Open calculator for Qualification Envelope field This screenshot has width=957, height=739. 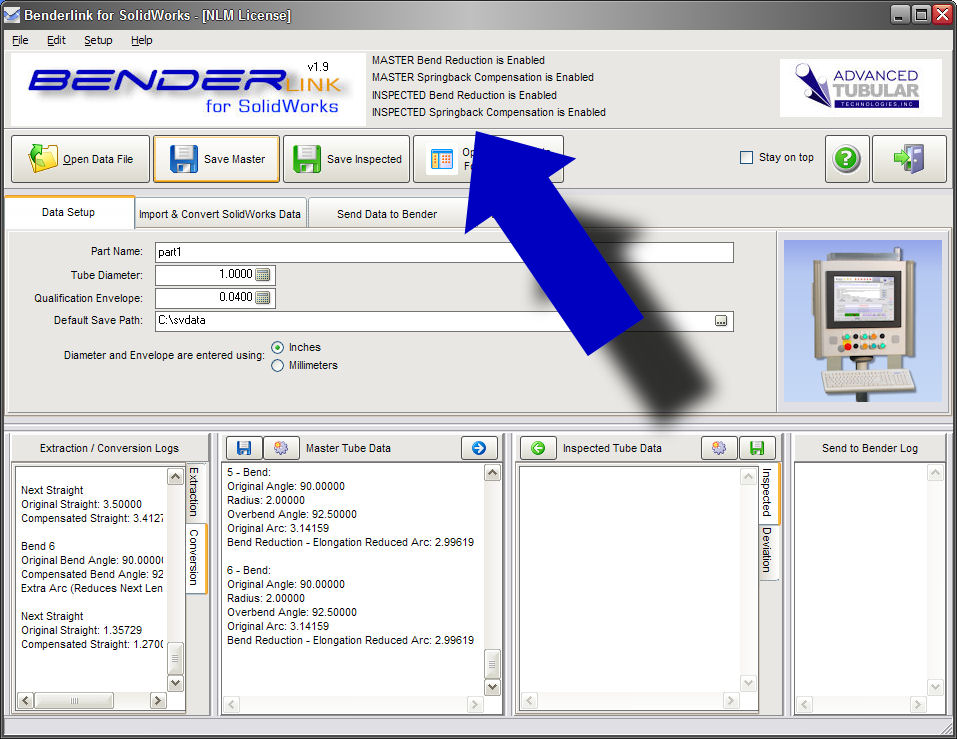pos(264,298)
